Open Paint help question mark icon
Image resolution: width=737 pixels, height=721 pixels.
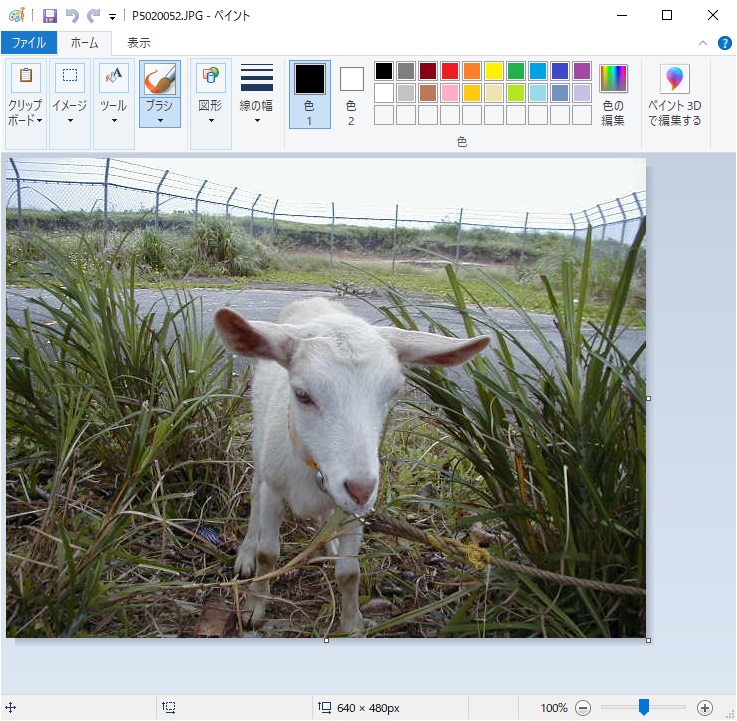(x=724, y=43)
